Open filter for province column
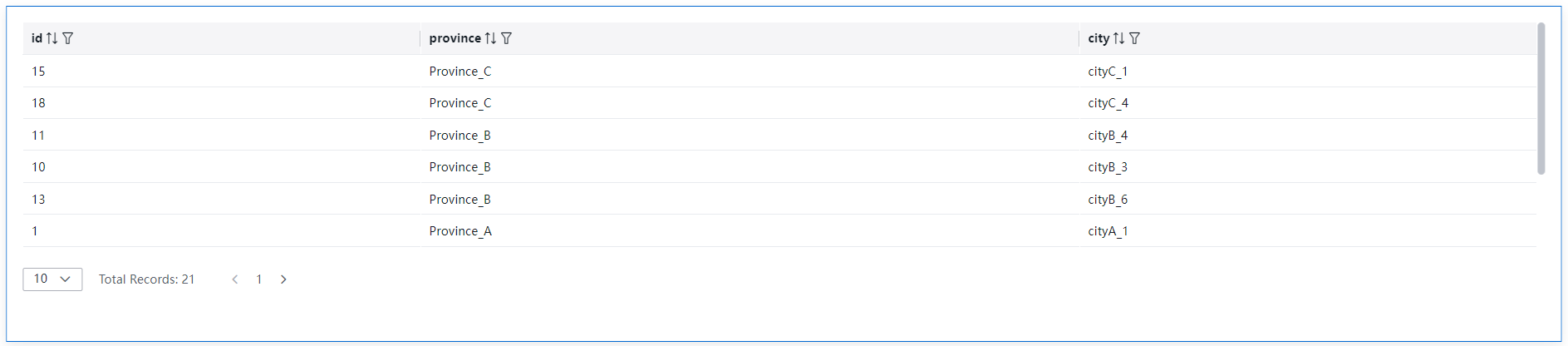1568x346 pixels. 507,38
